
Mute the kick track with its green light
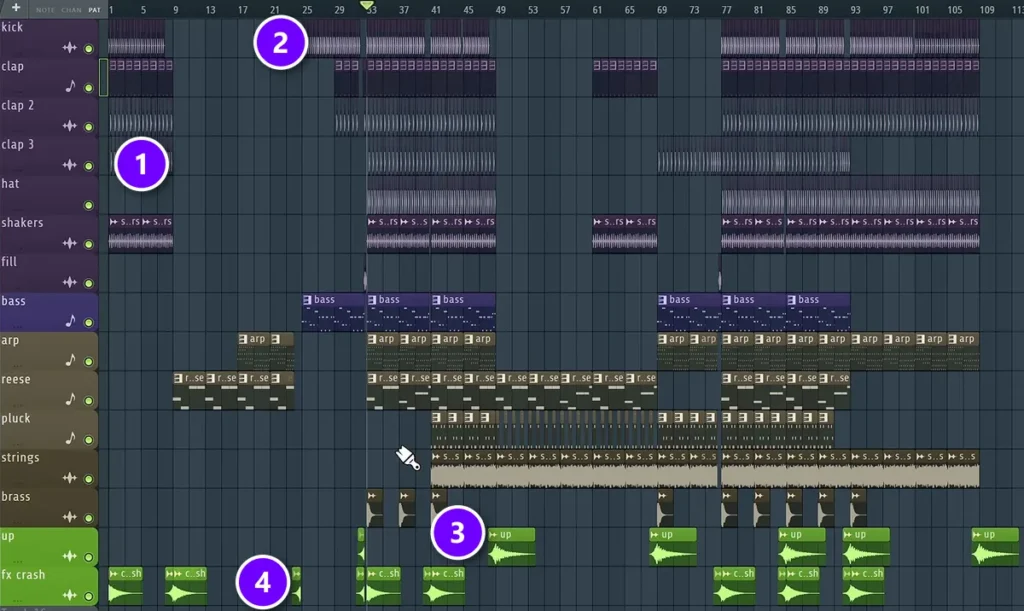(x=89, y=49)
